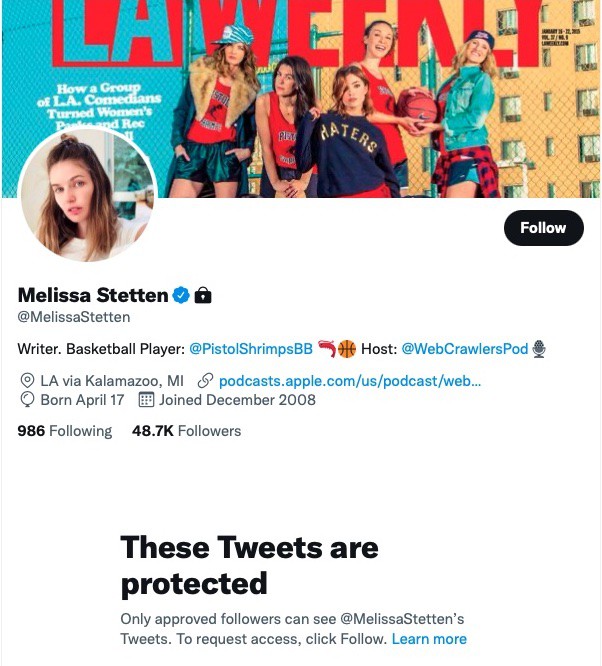Screen dimensions: 602x666
Task: Click the blue verified badge icon
Action: pos(181,295)
